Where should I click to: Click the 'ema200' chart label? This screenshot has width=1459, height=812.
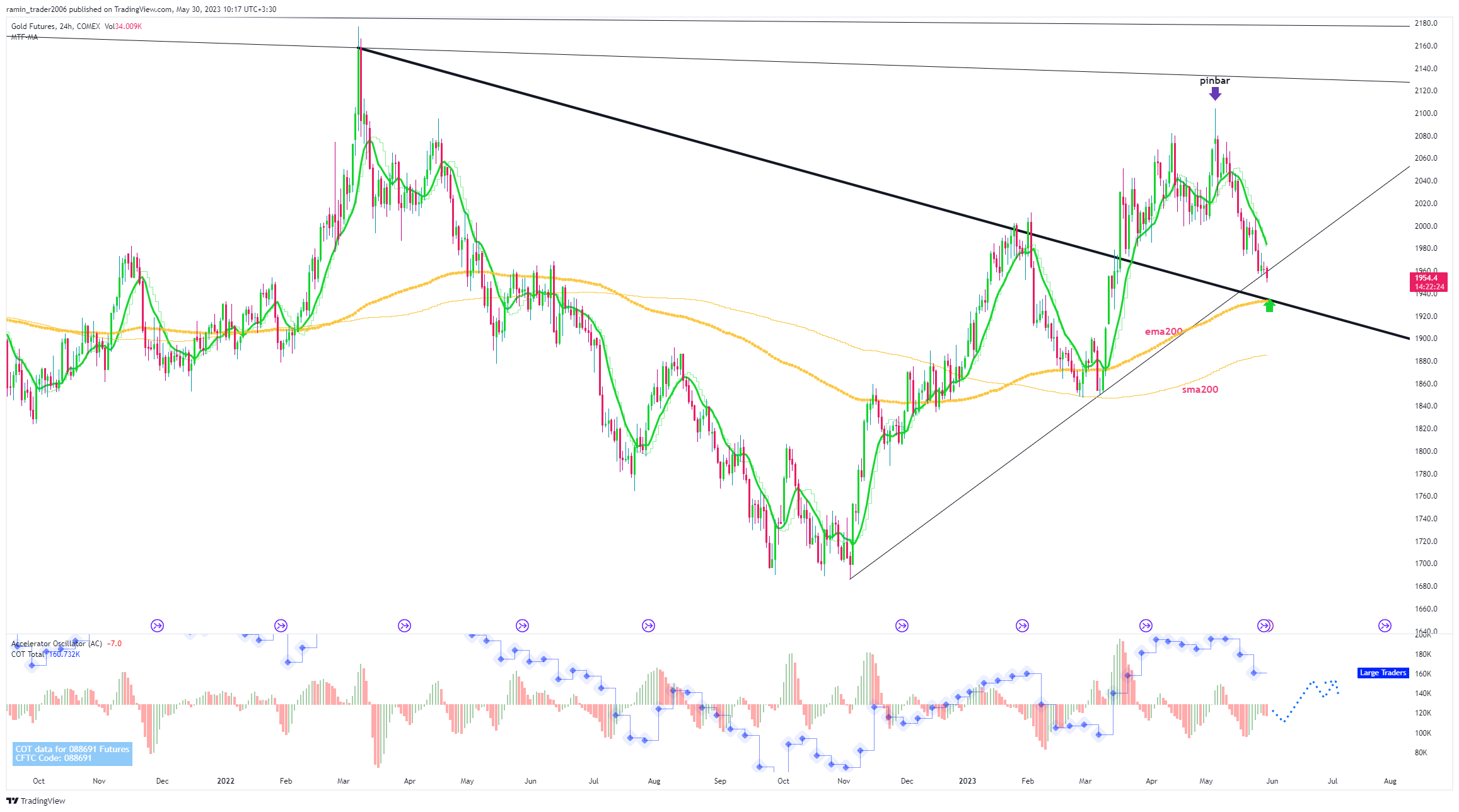[1164, 332]
